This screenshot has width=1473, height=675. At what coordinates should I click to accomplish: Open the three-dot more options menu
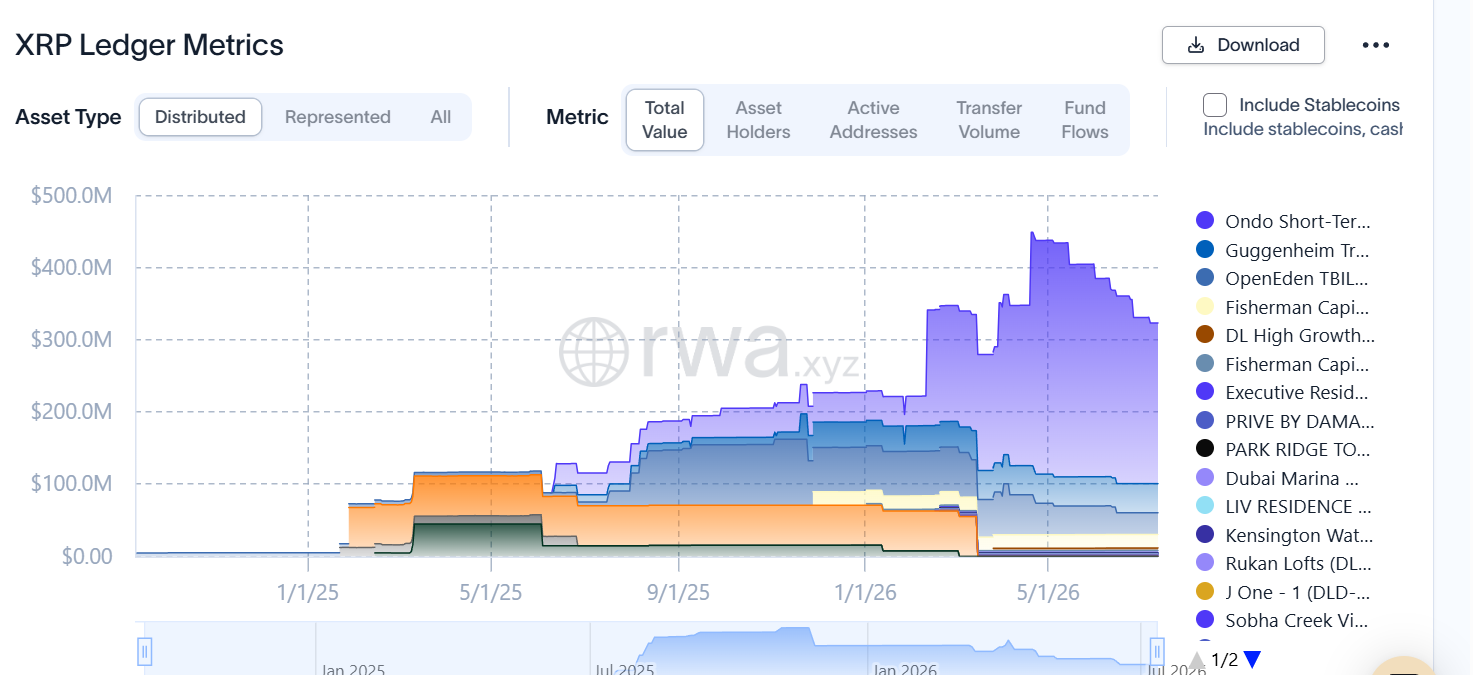[1376, 45]
